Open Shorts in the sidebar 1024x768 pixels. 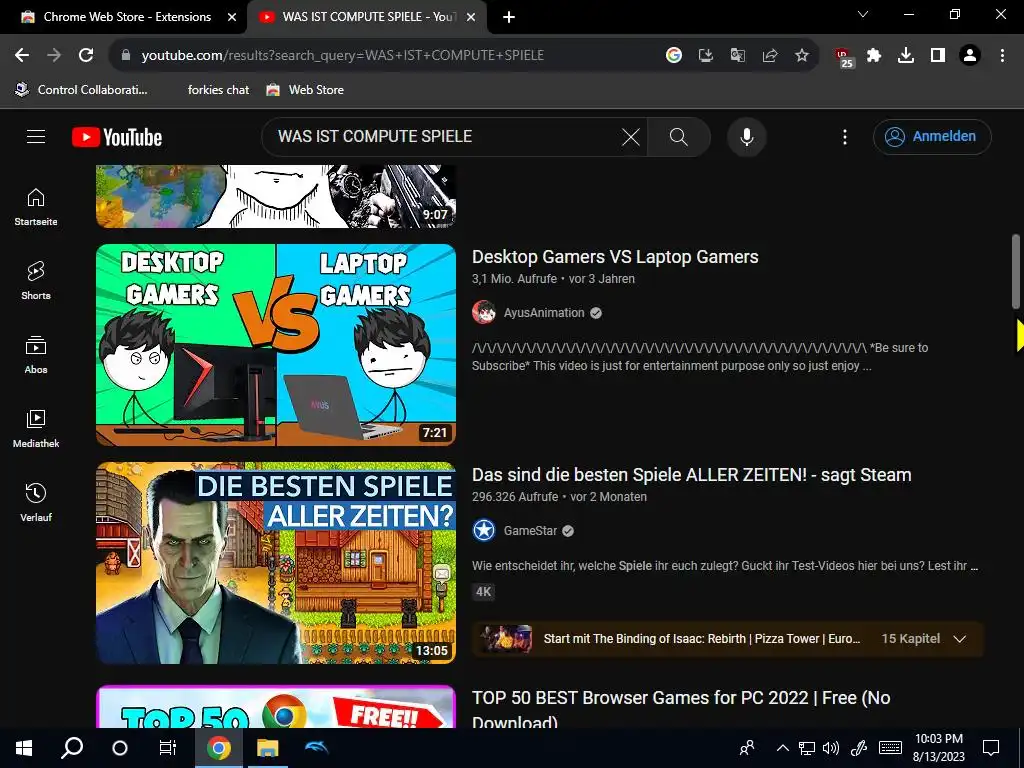(x=36, y=281)
